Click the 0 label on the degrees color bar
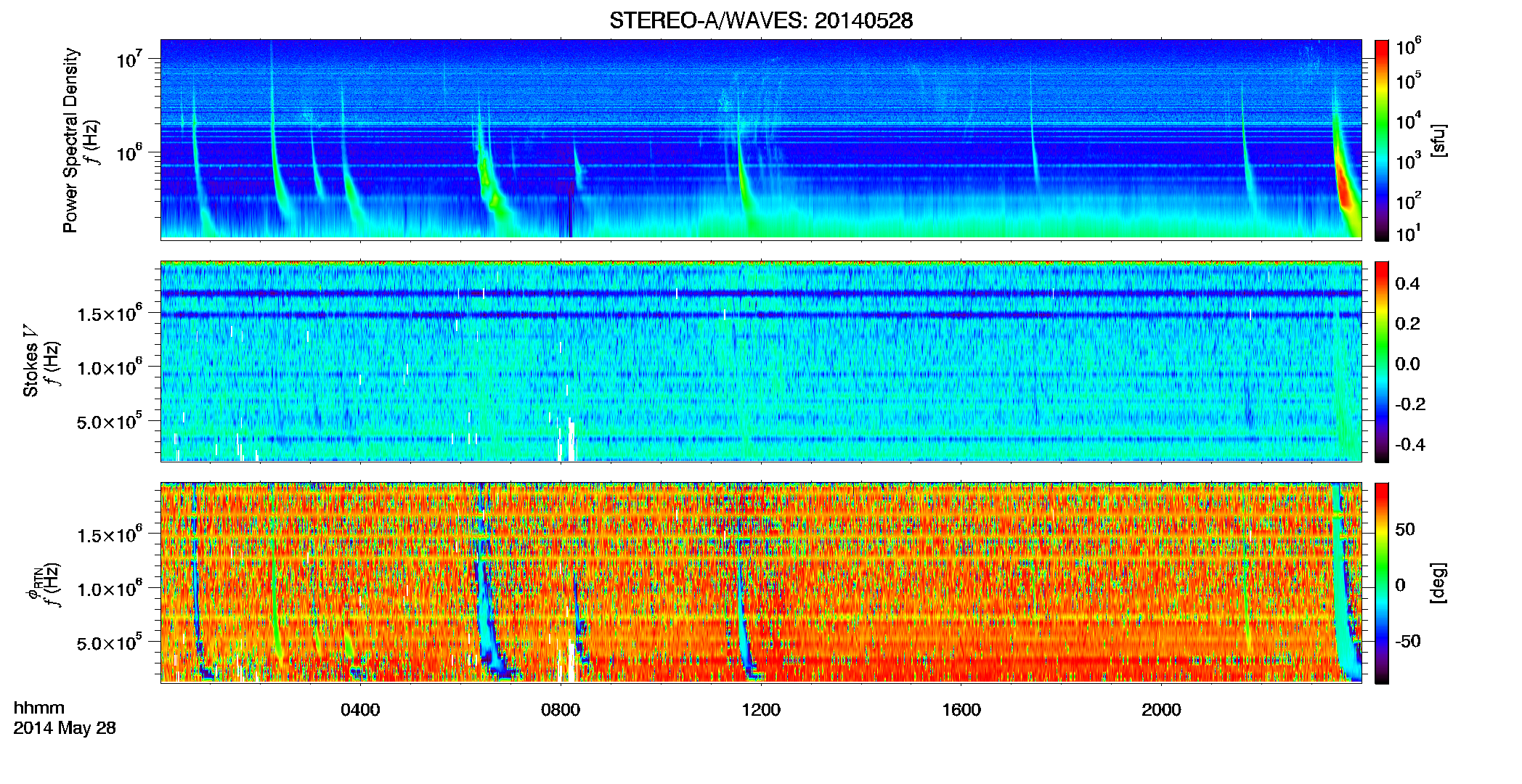The width and height of the screenshot is (1522, 784). click(x=1400, y=585)
